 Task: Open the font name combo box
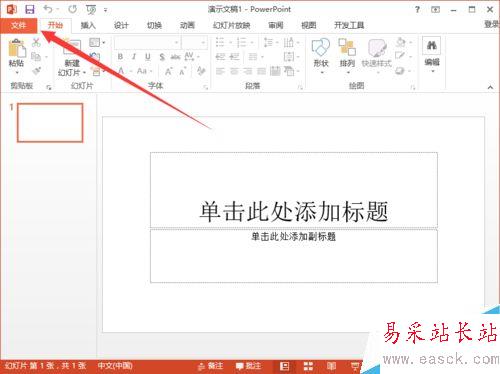pos(147,43)
